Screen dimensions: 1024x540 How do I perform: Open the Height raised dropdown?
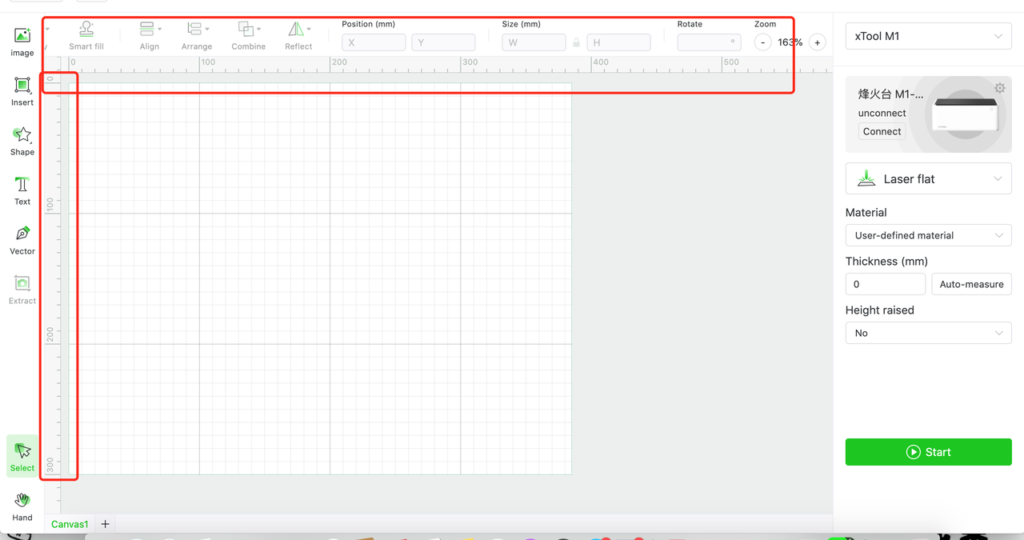[928, 333]
